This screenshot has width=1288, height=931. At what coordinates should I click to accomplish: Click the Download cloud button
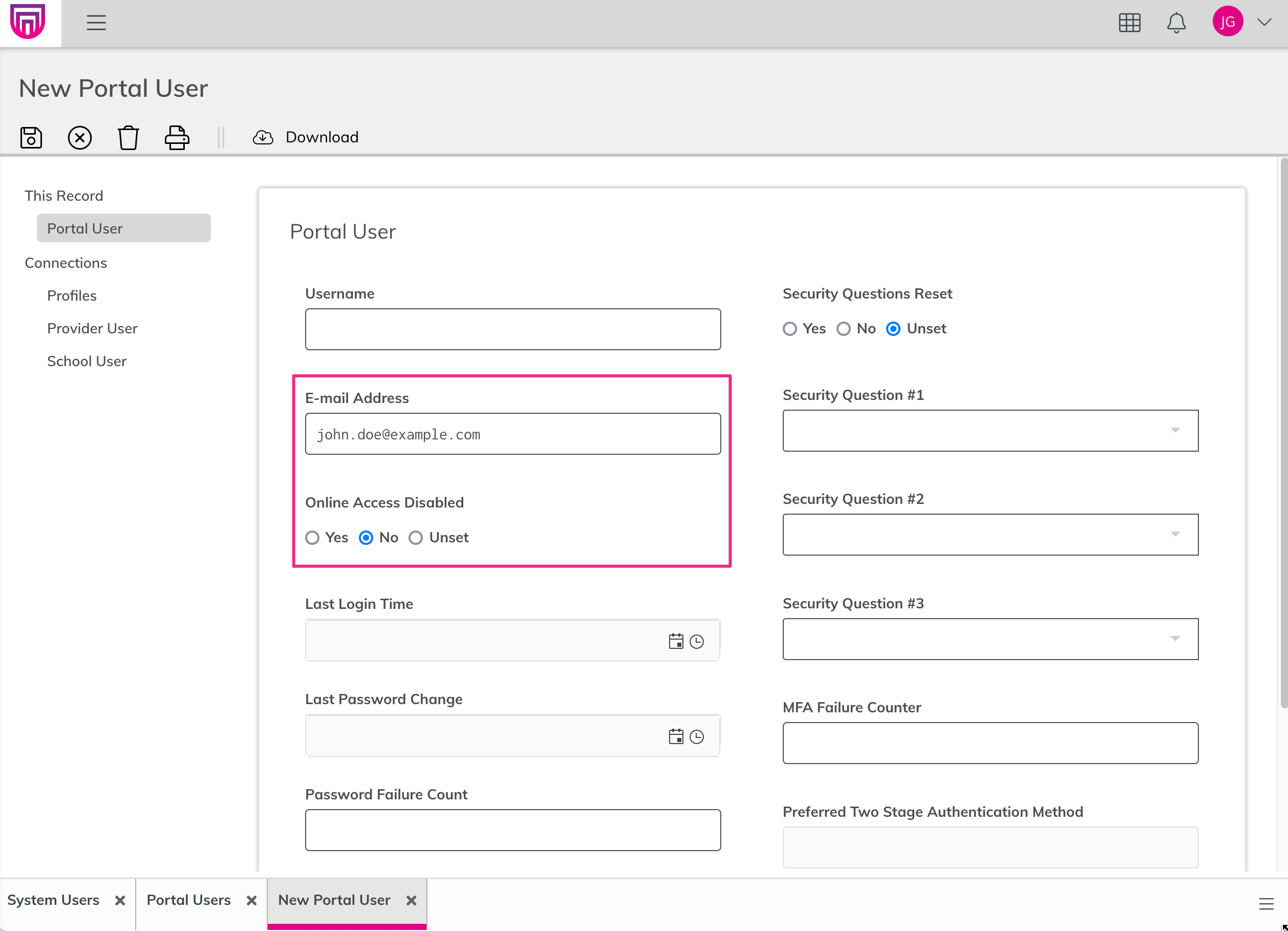pos(306,137)
